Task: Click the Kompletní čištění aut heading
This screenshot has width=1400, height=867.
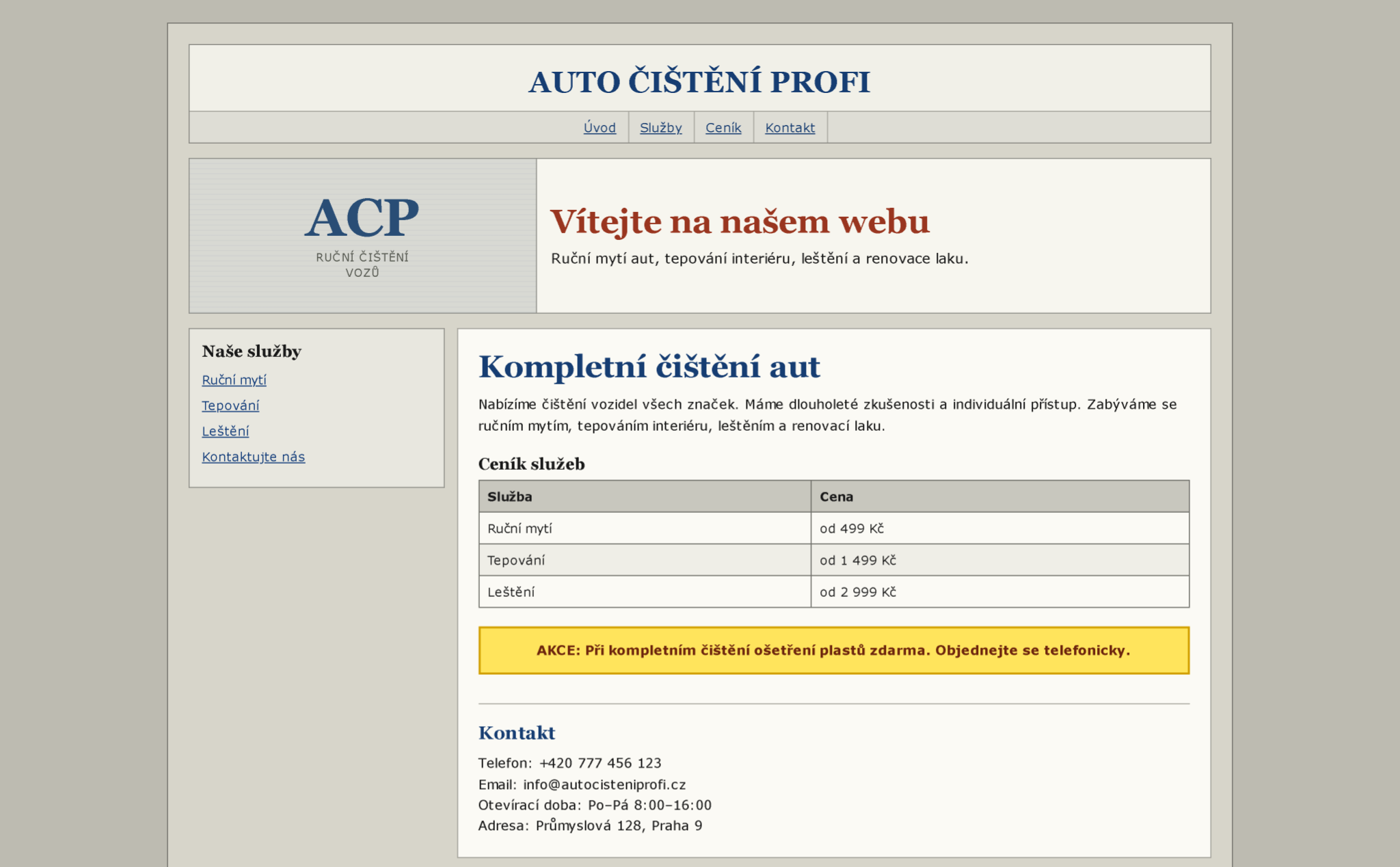Action: click(x=649, y=366)
